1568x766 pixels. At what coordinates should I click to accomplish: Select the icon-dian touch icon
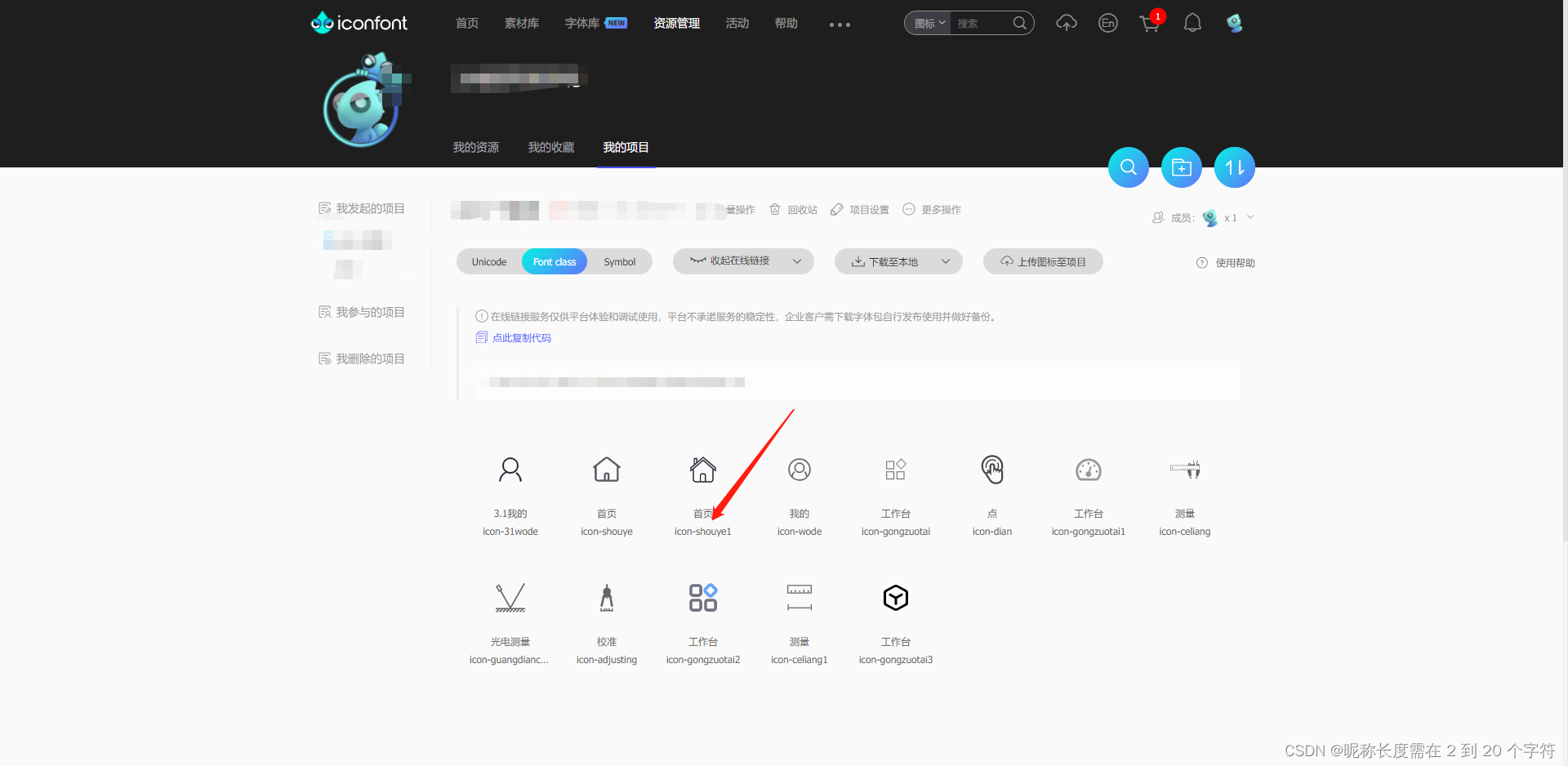click(x=992, y=470)
